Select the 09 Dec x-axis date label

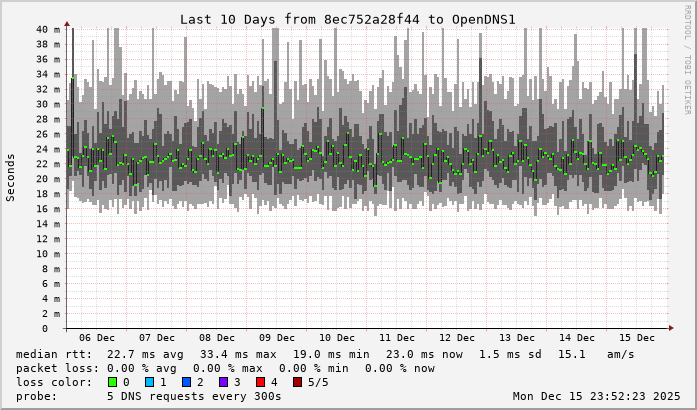(x=277, y=338)
